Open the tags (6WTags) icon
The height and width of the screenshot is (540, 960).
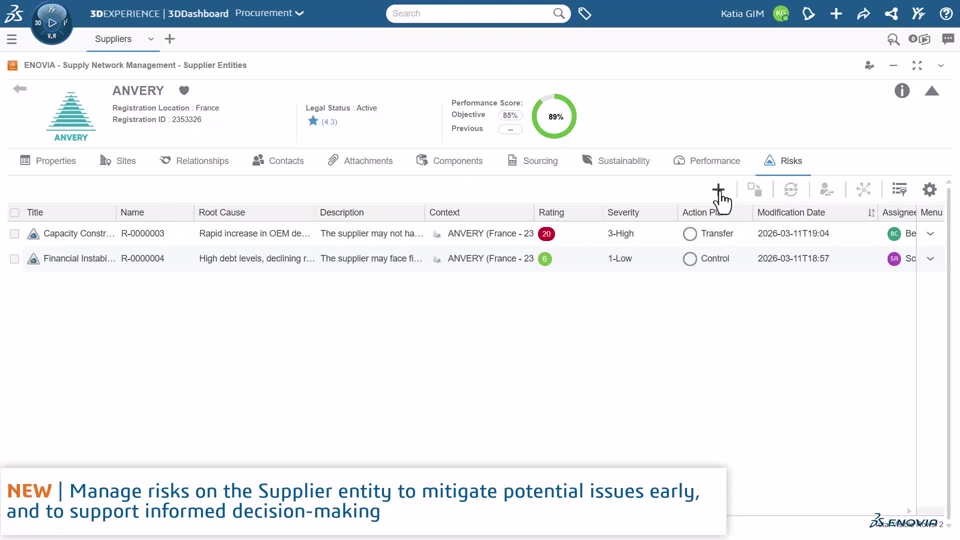[585, 13]
